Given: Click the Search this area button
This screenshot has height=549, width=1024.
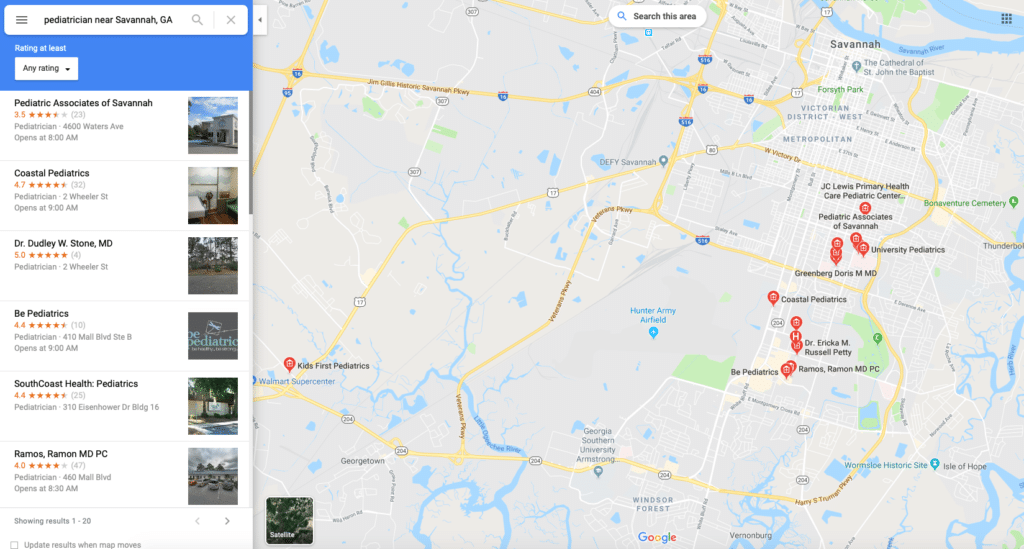Looking at the screenshot, I should tap(658, 16).
